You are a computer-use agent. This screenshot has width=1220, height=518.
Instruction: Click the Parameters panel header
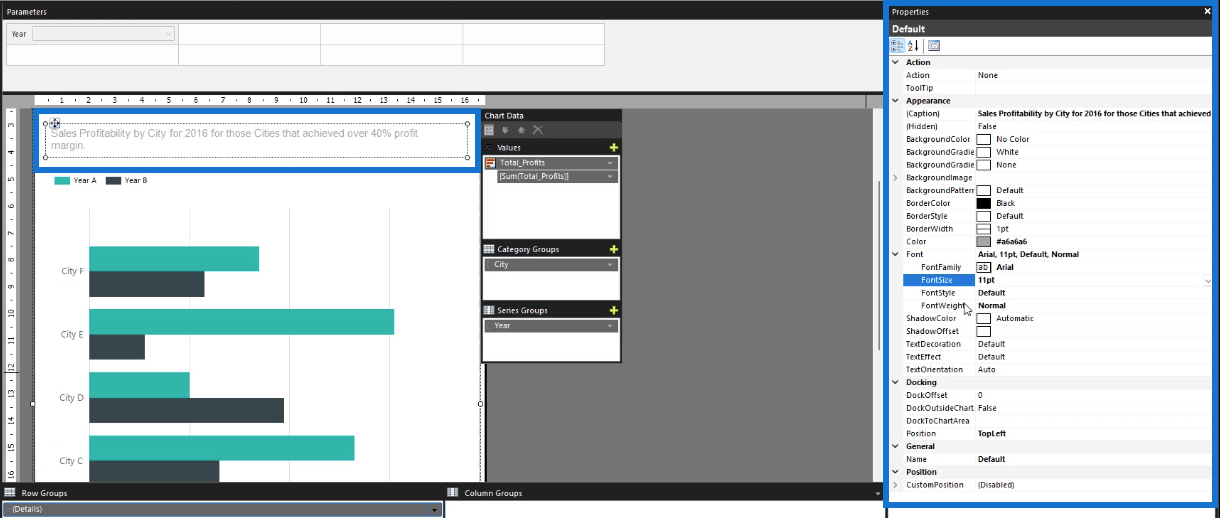pyautogui.click(x=442, y=11)
